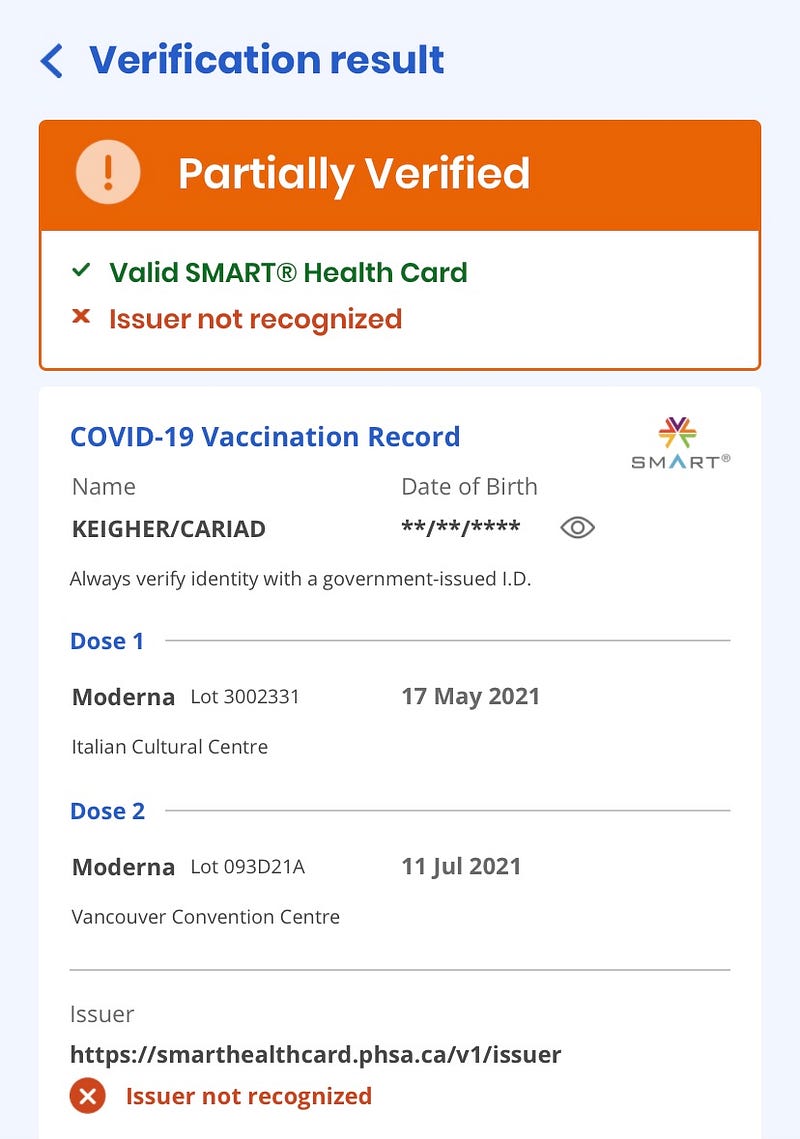Viewport: 800px width, 1139px height.
Task: Select the Dose 1 section header
Action: click(x=107, y=641)
